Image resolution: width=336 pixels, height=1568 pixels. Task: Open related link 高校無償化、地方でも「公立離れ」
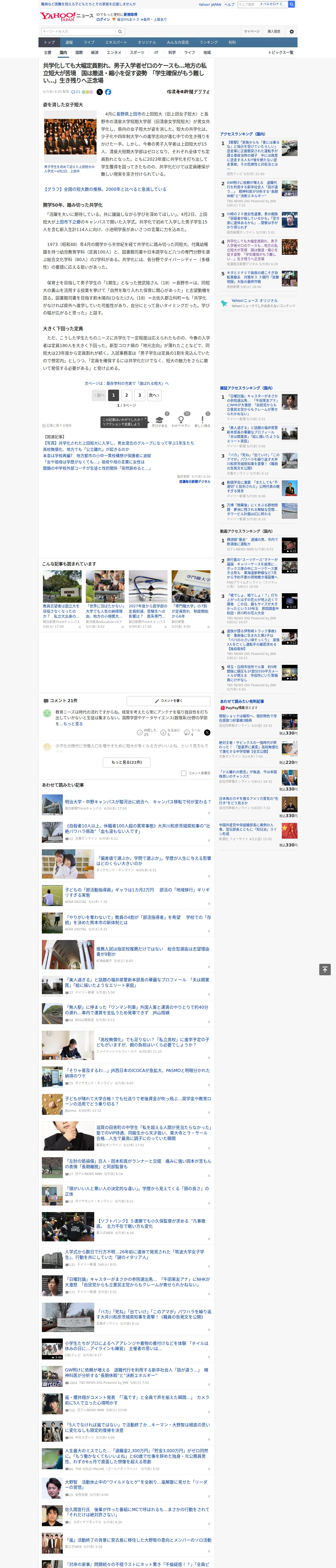[86, 449]
